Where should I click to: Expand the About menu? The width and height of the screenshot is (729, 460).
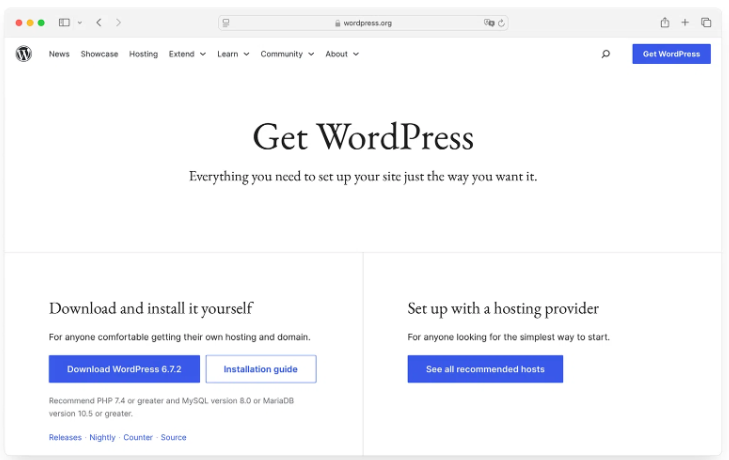(342, 54)
